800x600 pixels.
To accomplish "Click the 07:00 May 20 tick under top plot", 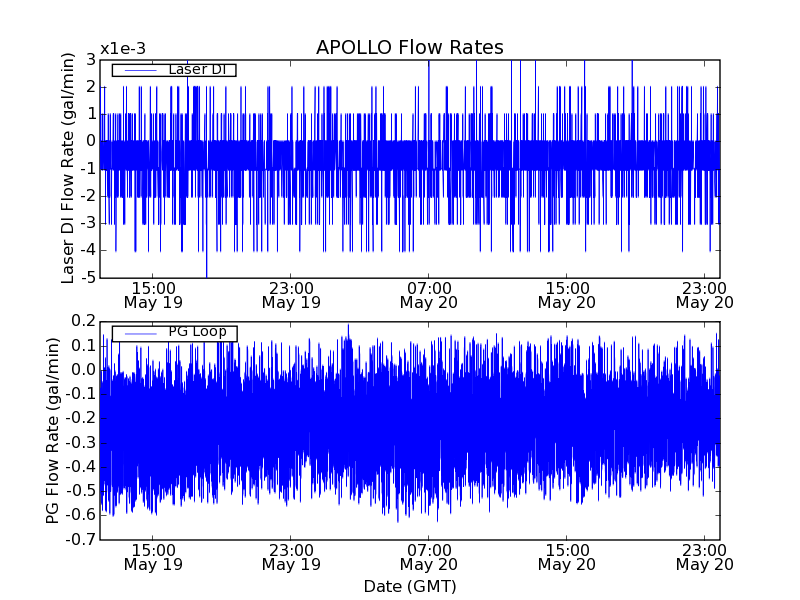I will (x=428, y=294).
